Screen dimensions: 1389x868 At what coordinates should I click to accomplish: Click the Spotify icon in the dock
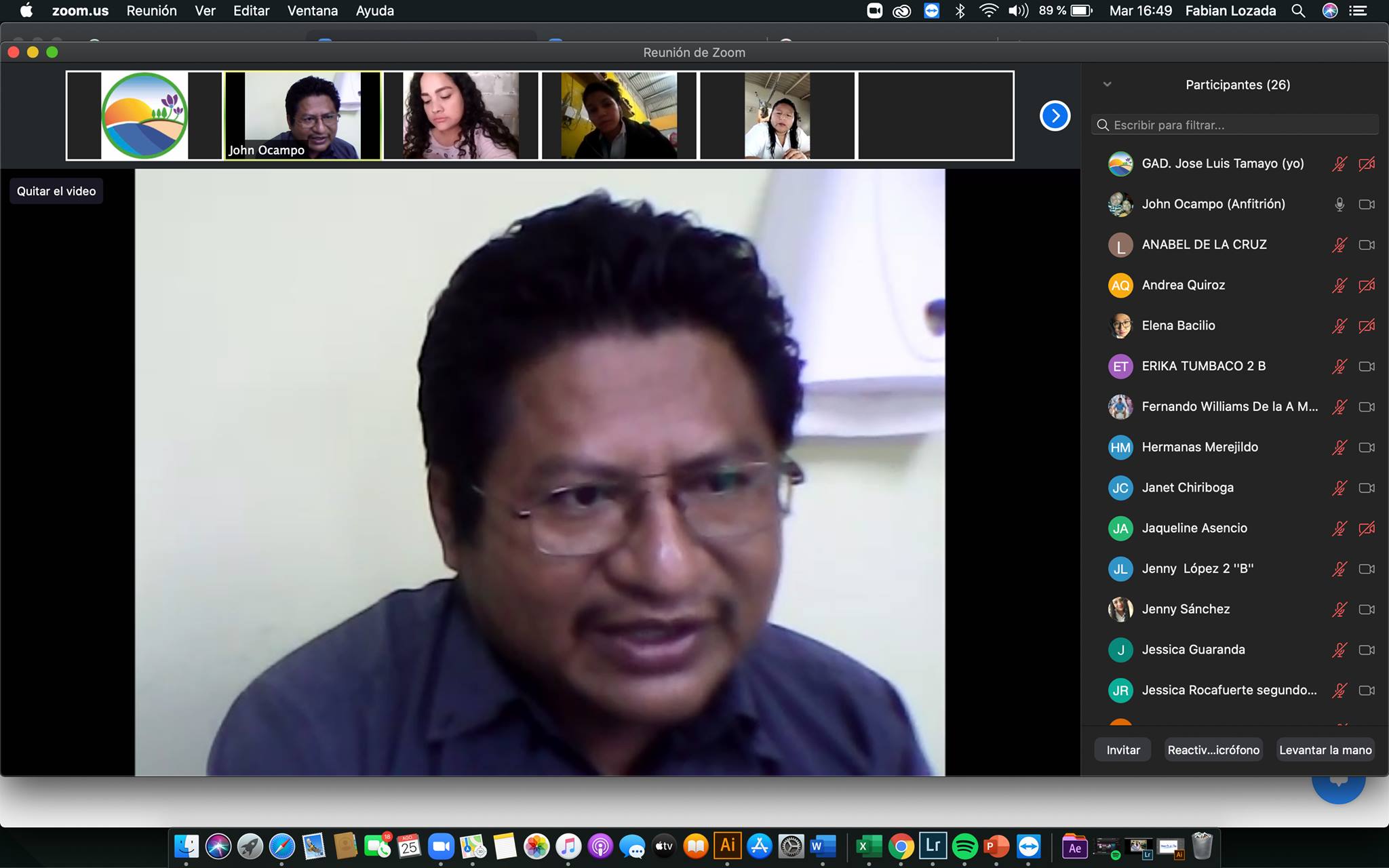click(x=964, y=846)
